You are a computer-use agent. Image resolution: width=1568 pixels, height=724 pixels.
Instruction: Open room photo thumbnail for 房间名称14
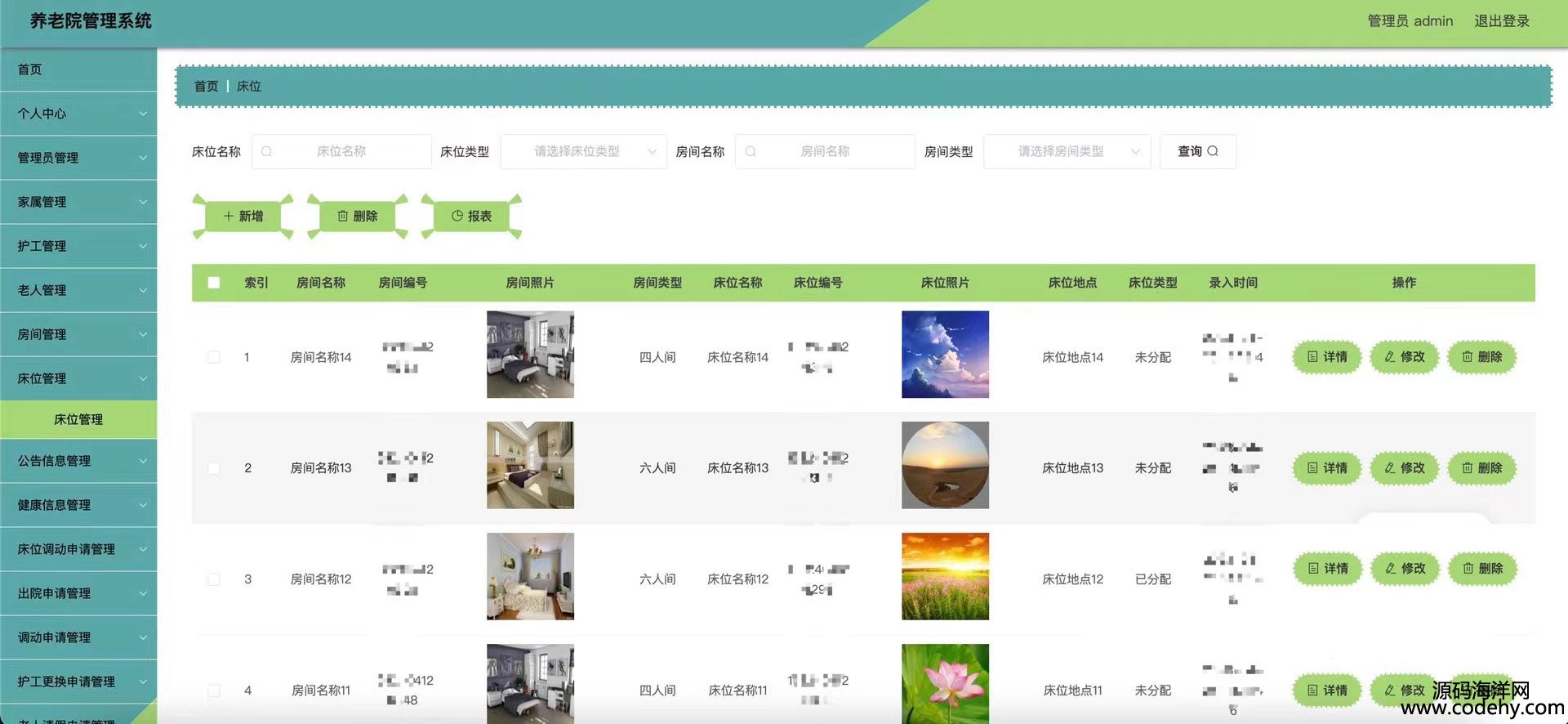[x=530, y=355]
